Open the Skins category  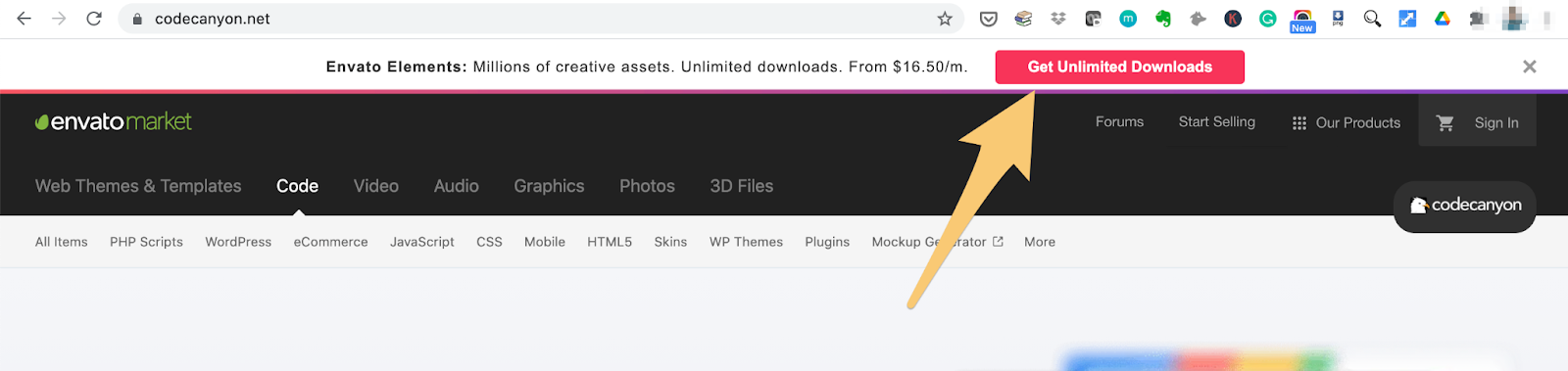(670, 242)
